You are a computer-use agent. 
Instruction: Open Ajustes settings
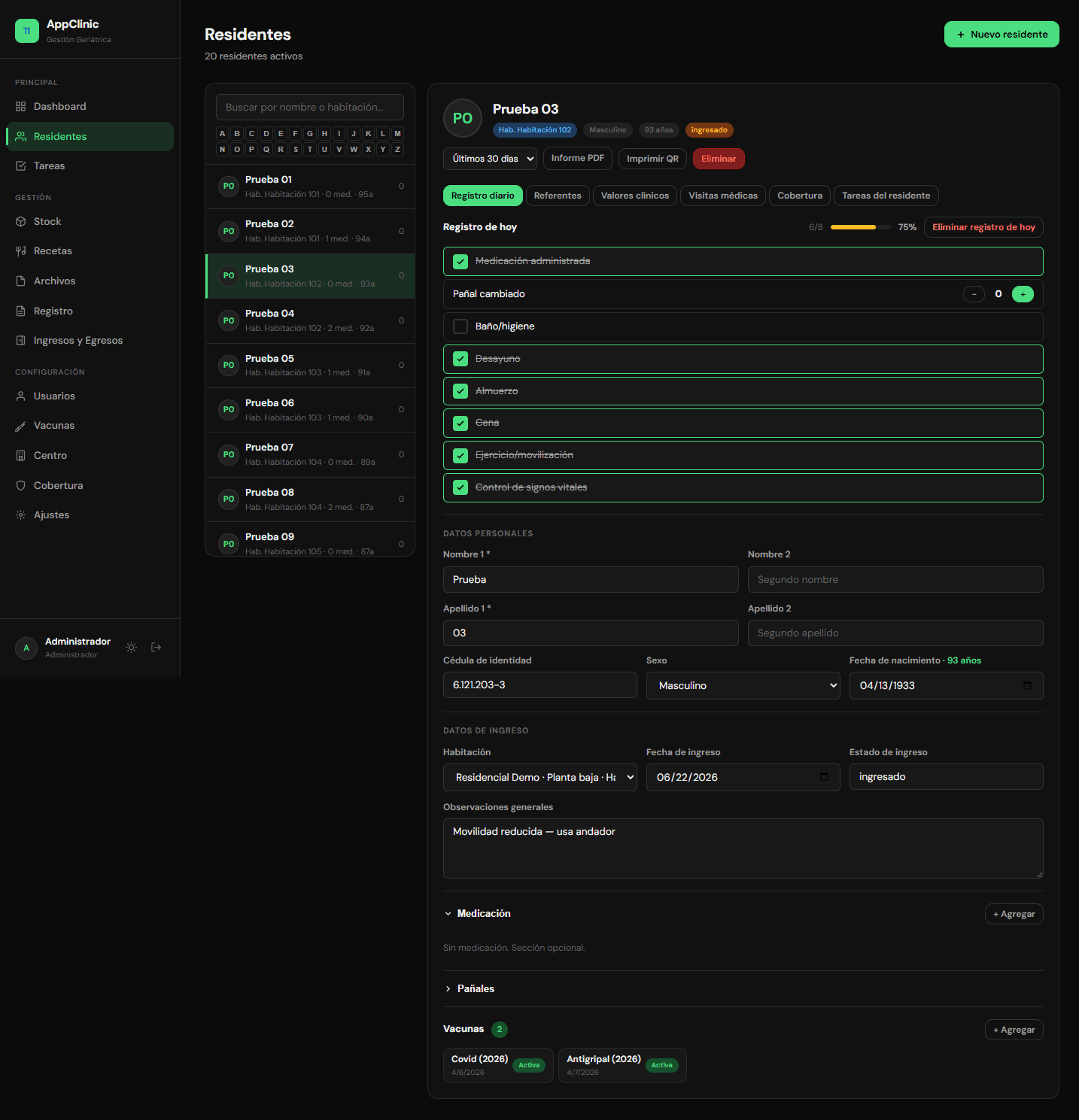click(x=90, y=515)
